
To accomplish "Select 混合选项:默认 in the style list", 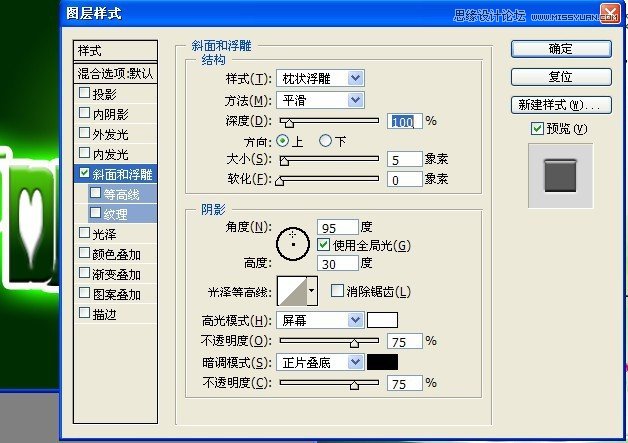I will [x=115, y=73].
